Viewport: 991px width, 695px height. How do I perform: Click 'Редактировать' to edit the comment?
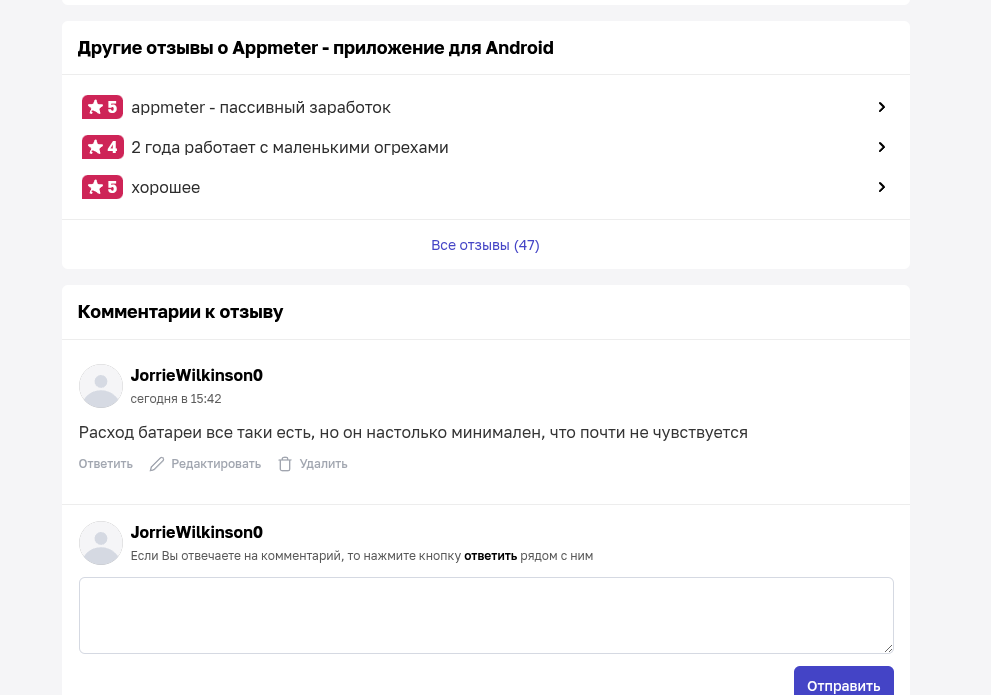(216, 464)
